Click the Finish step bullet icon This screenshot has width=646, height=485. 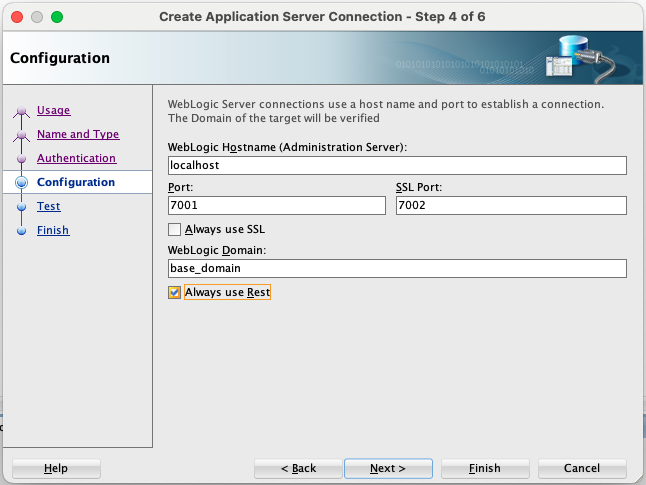point(21,231)
